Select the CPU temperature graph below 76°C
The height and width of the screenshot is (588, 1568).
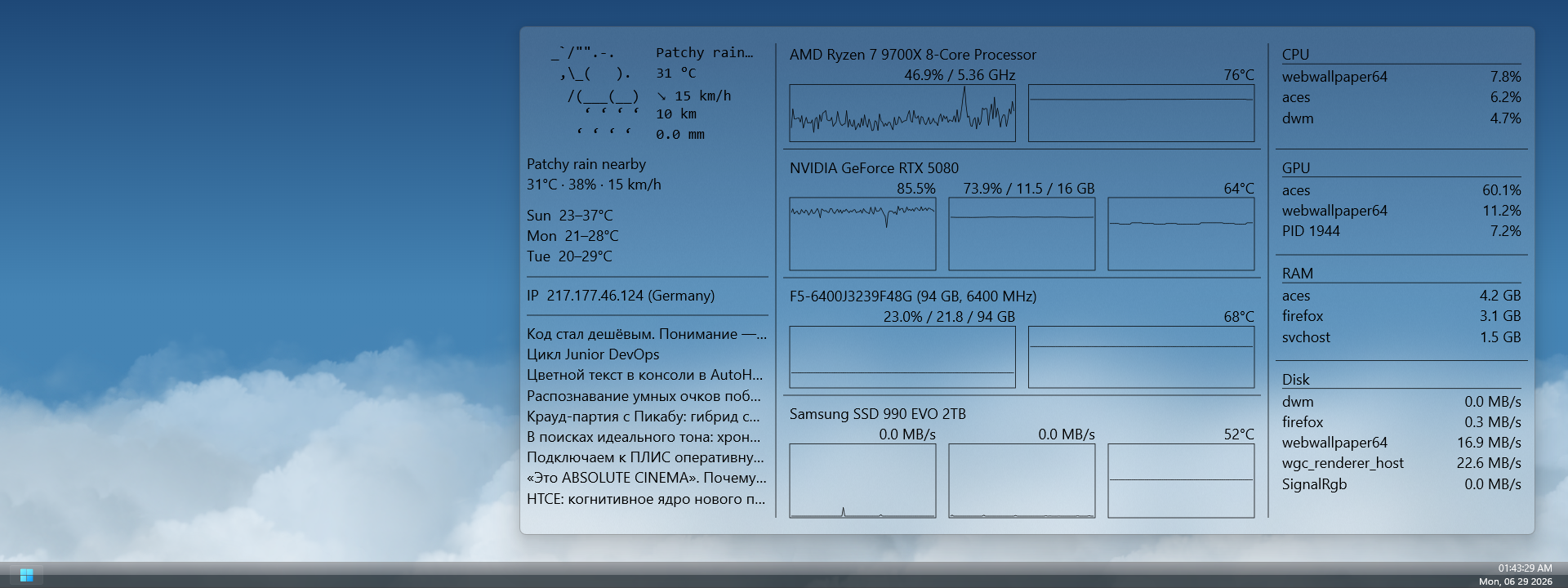click(1141, 113)
